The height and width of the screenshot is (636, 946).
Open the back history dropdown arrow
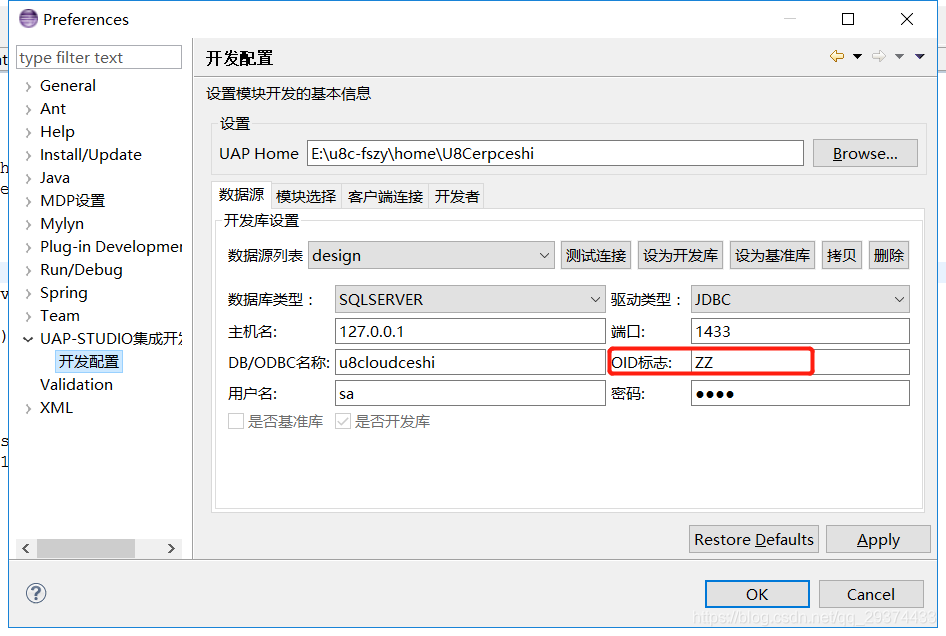857,56
